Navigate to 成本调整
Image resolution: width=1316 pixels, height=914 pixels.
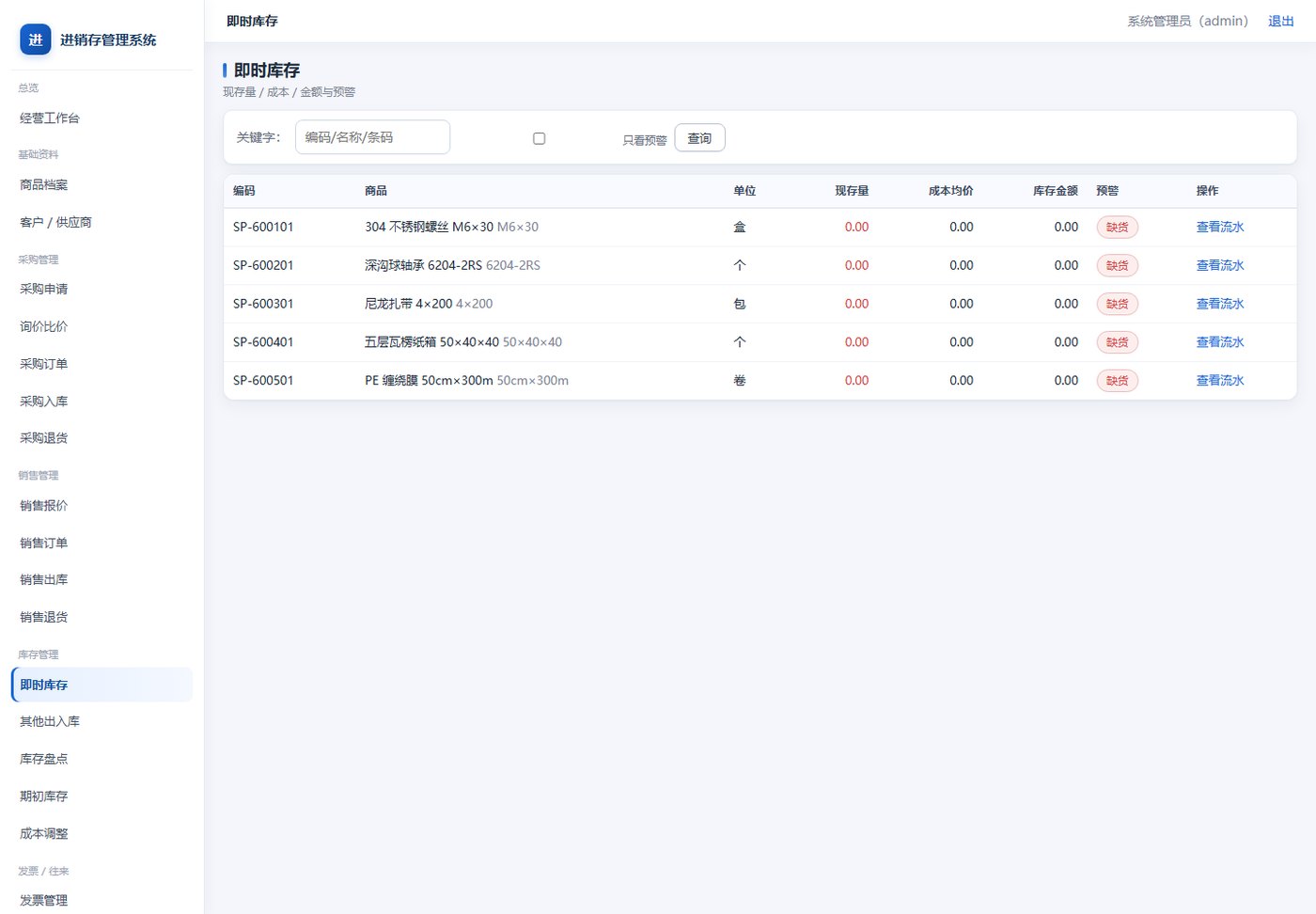pyautogui.click(x=102, y=834)
